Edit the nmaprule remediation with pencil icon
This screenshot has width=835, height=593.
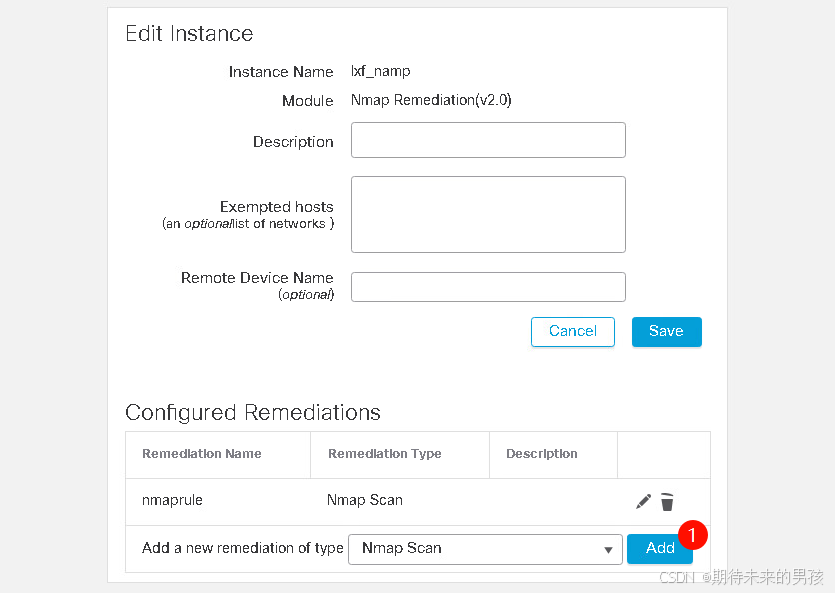click(x=643, y=501)
